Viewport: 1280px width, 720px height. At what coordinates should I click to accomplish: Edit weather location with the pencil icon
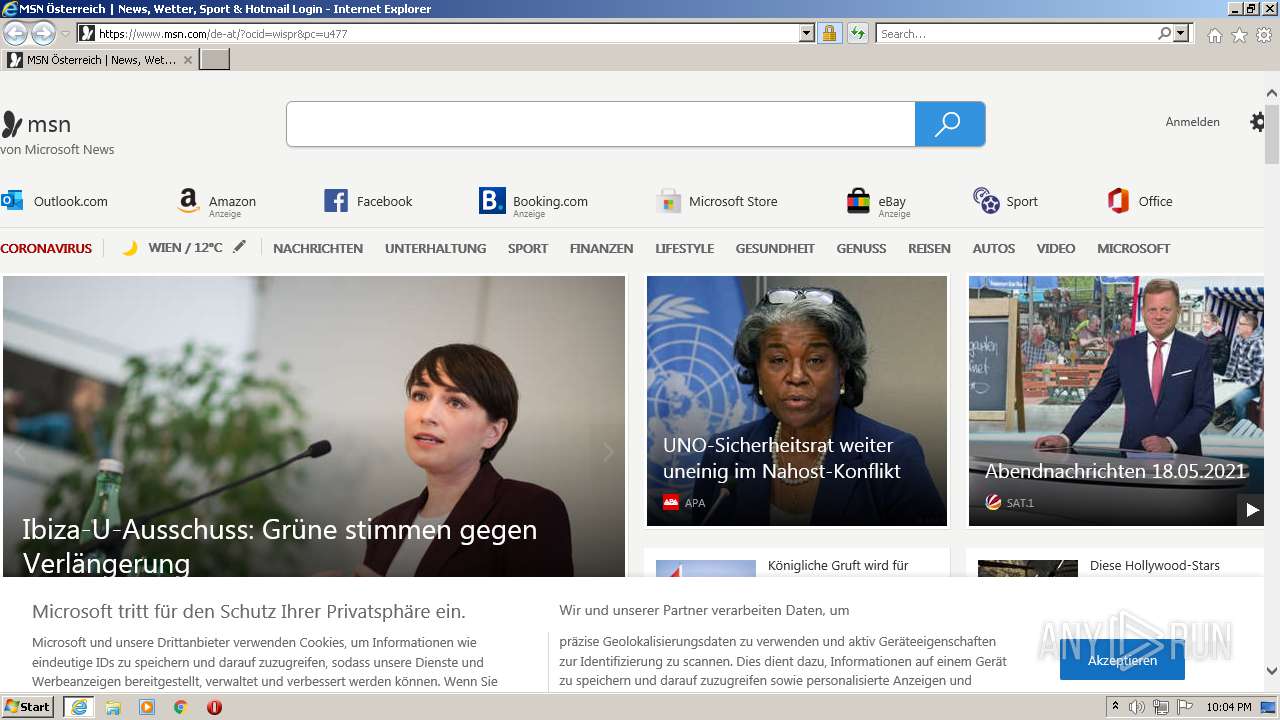239,247
